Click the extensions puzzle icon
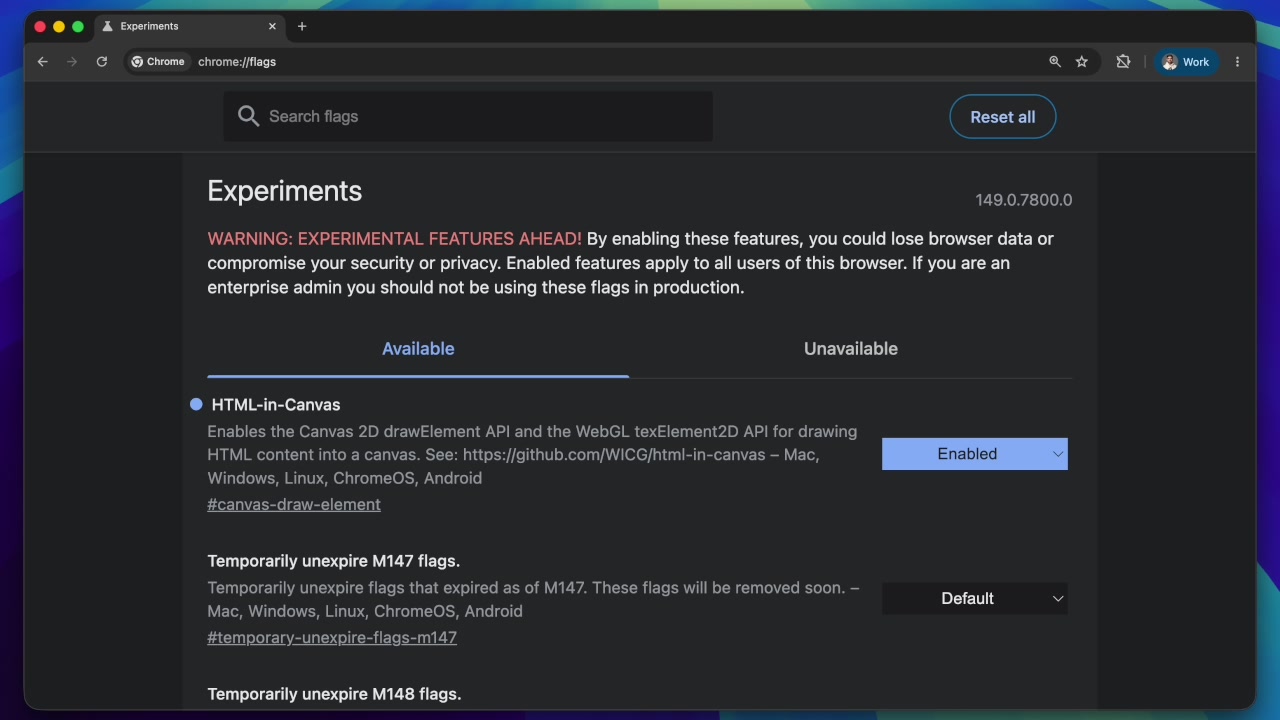1280x720 pixels. [1123, 61]
